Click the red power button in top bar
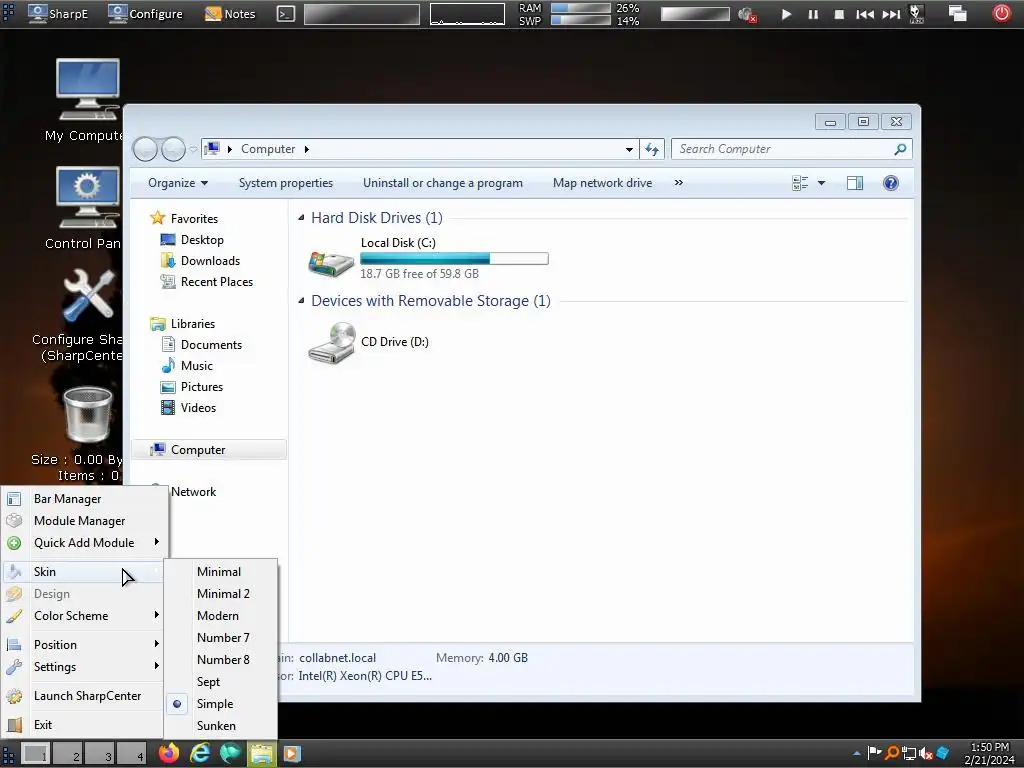The height and width of the screenshot is (768, 1024). click(1001, 13)
